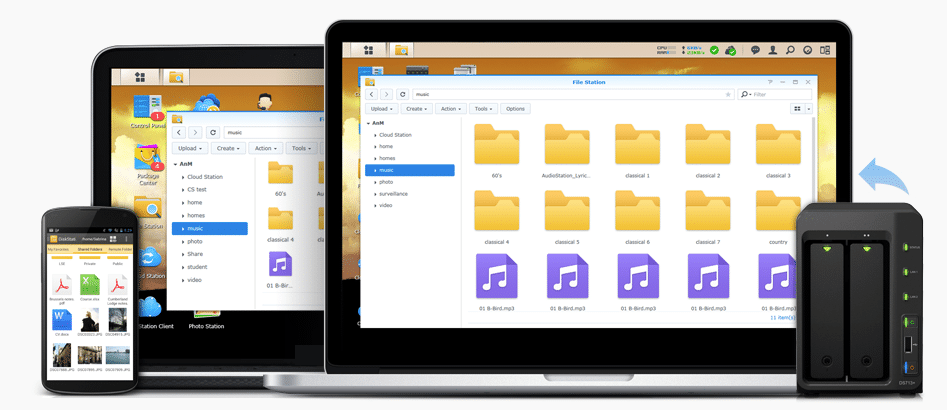Click the music path field on large laptop

[x=574, y=94]
